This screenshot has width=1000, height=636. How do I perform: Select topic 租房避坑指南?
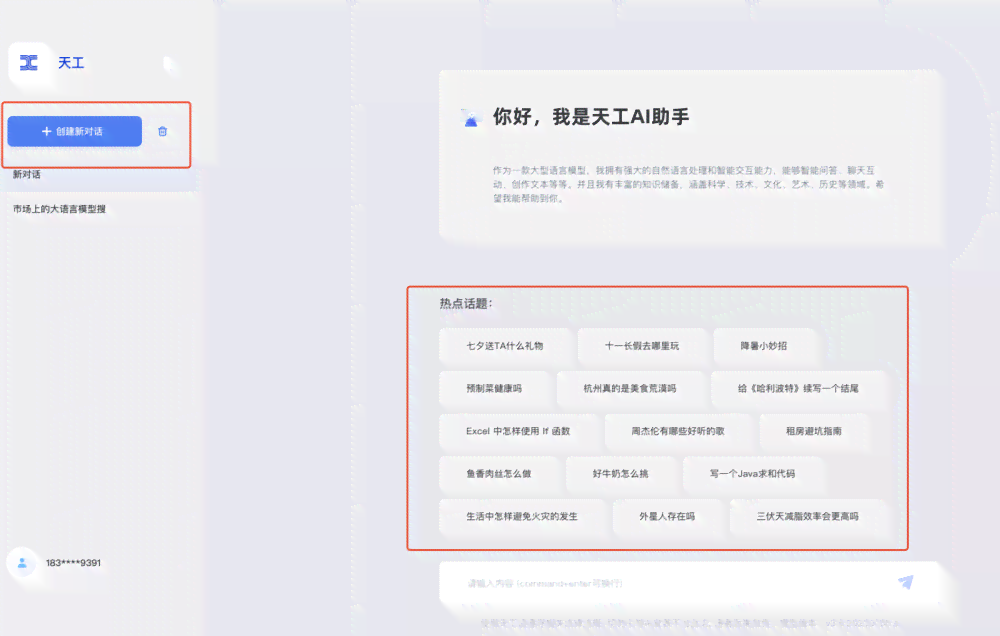pyautogui.click(x=814, y=431)
